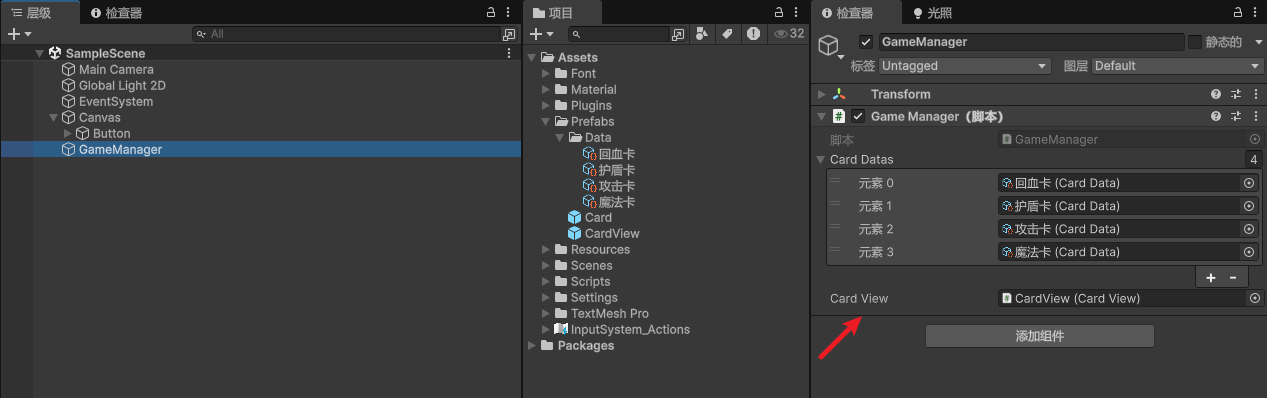
Task: Click the Transform component axes icon
Action: [x=839, y=94]
